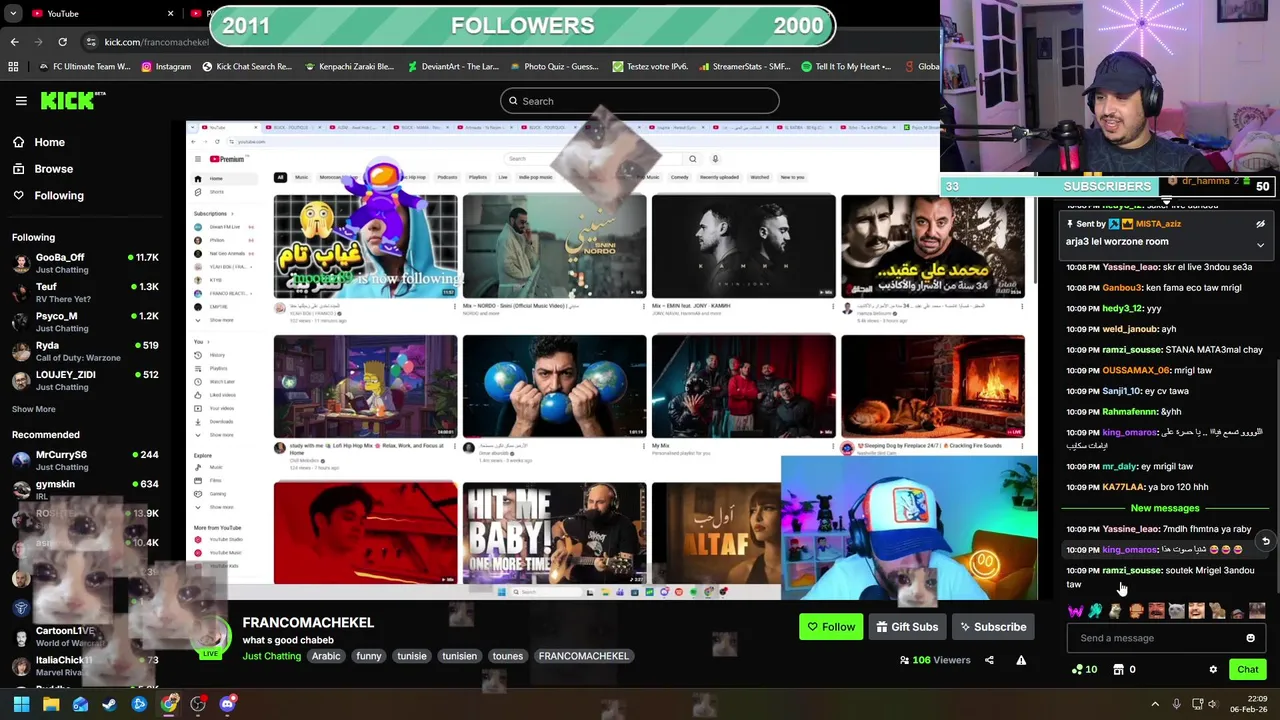Image resolution: width=1280 pixels, height=720 pixels.
Task: Click the Subscribe button
Action: [994, 627]
